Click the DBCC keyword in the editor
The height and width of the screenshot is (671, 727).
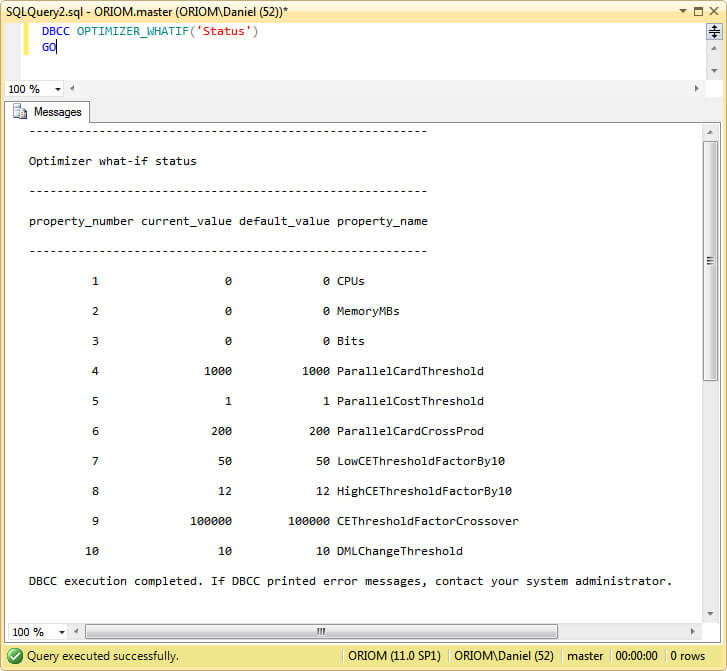pos(56,31)
